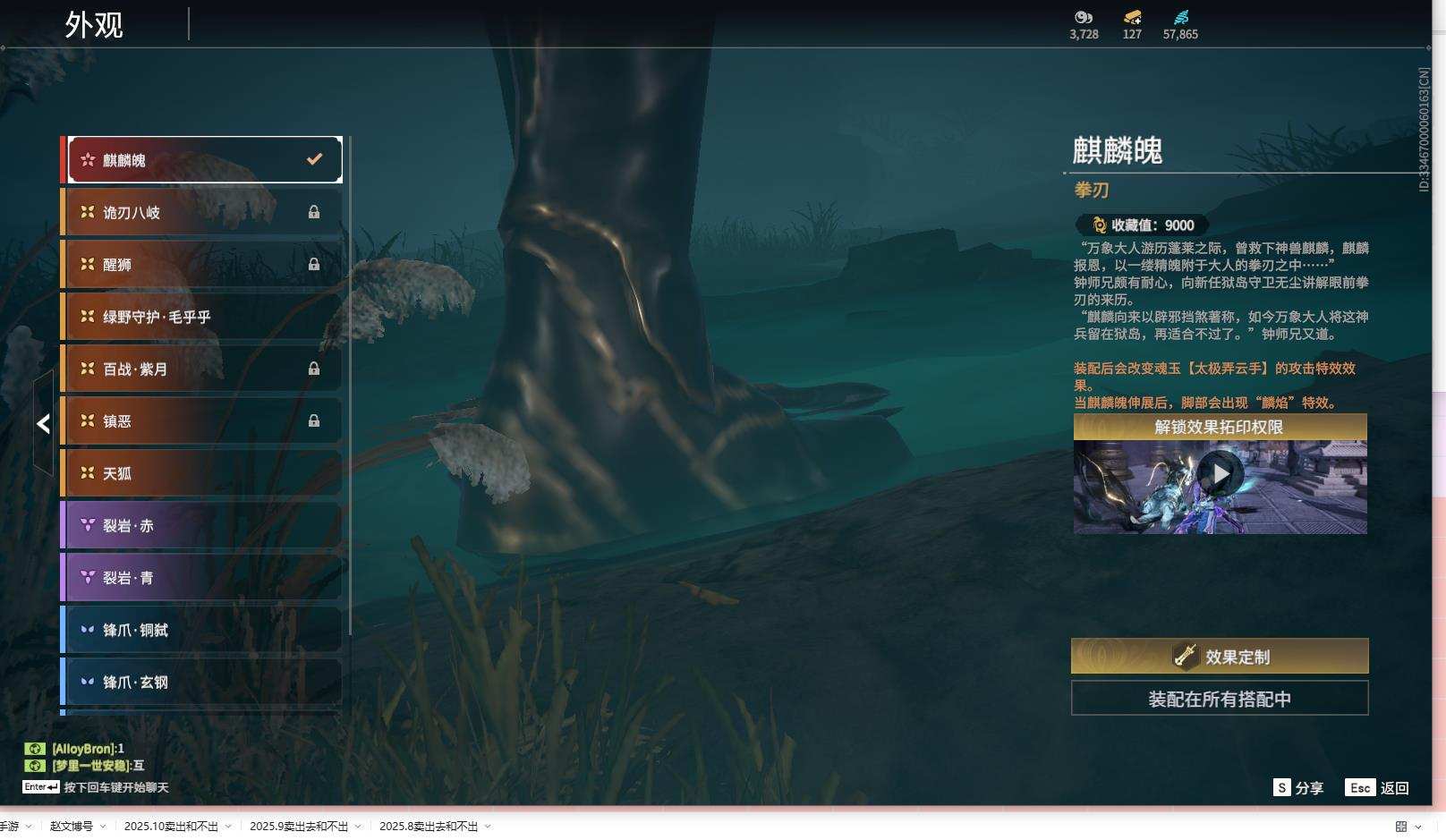Image resolution: width=1446 pixels, height=840 pixels.
Task: Click the gold bar currency icon
Action: [x=1132, y=17]
